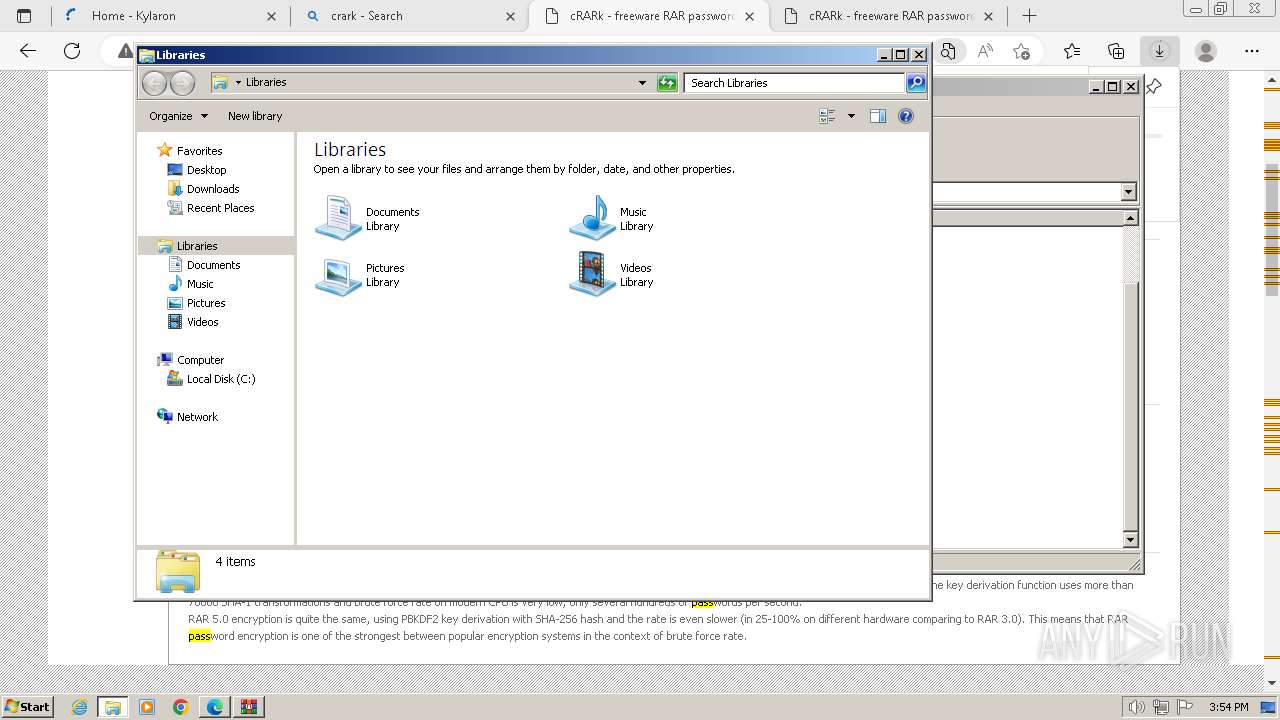Open the Favorites list in Edge
Viewport: 1280px width, 720px height.
click(x=1072, y=51)
